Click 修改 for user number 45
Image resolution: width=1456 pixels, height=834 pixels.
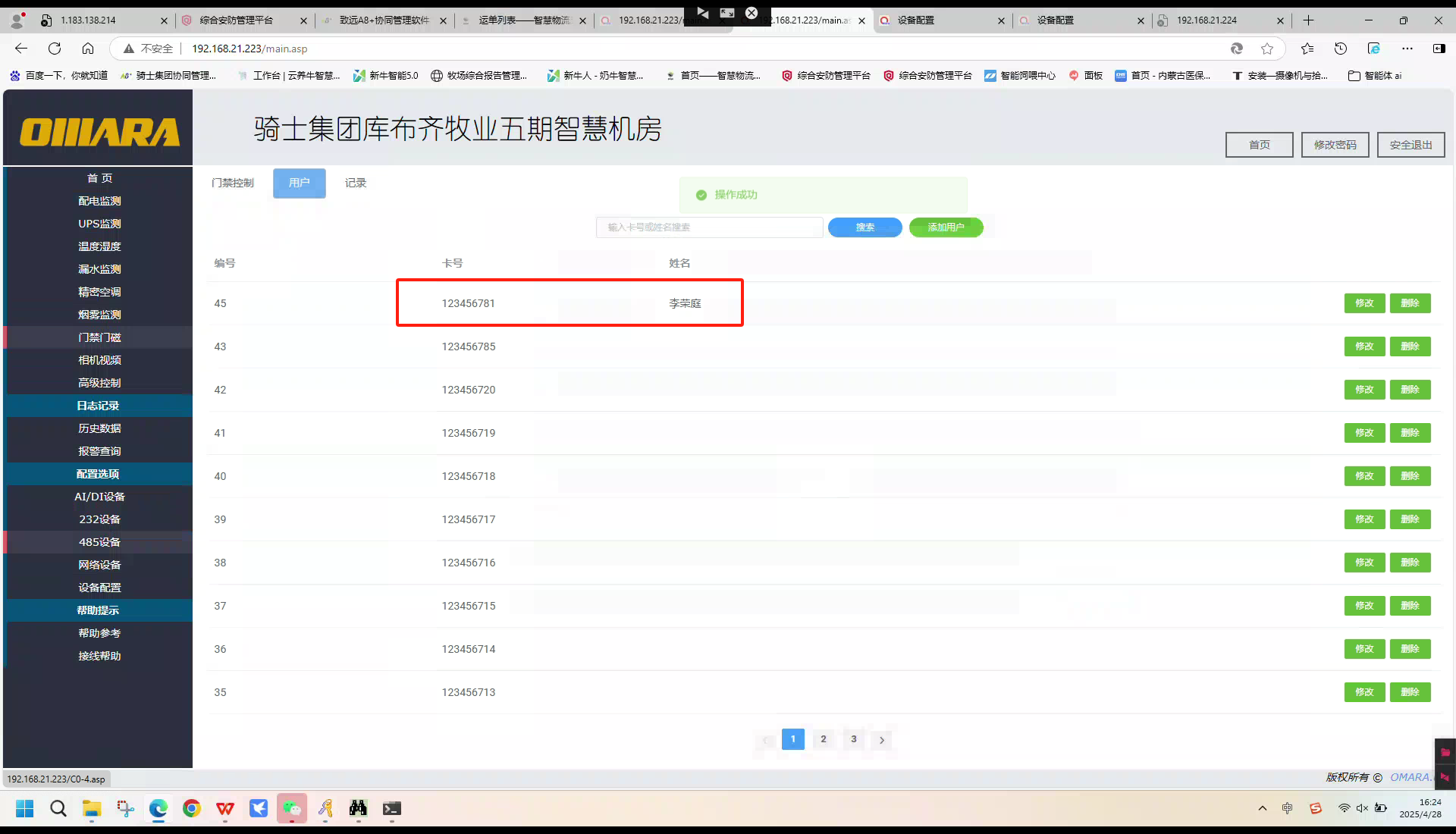pos(1364,303)
